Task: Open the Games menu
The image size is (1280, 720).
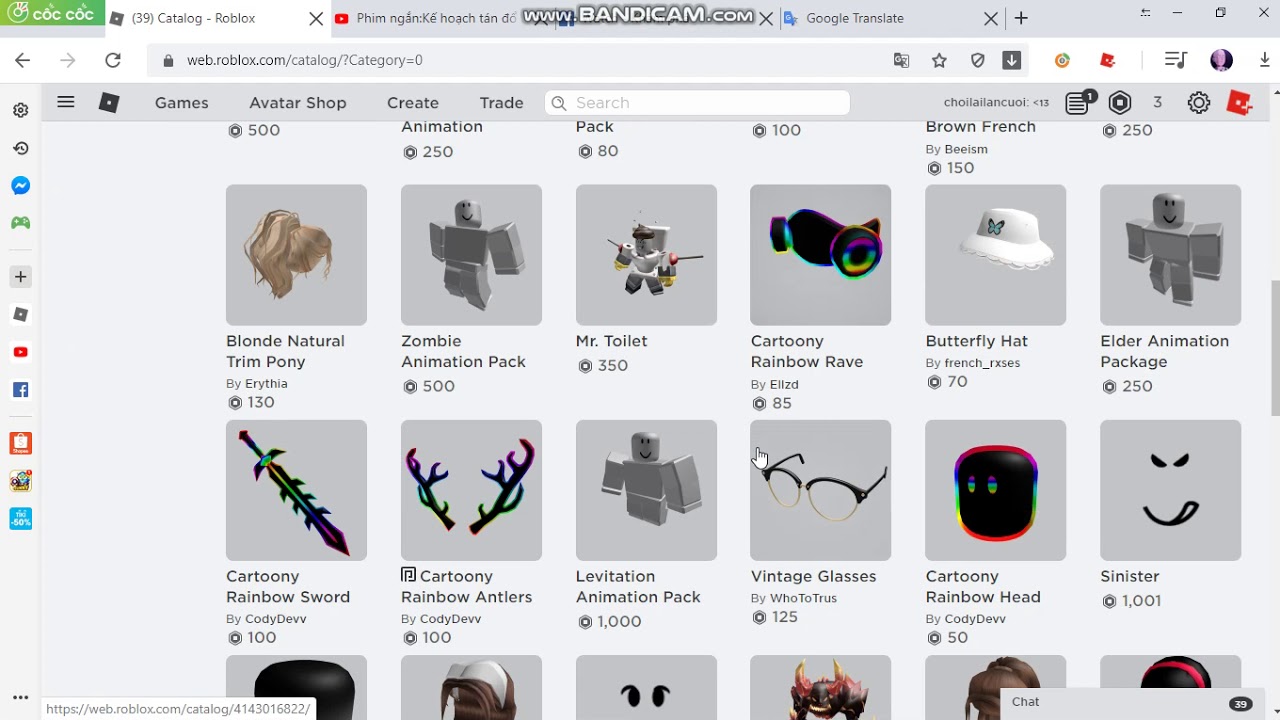Action: [182, 103]
